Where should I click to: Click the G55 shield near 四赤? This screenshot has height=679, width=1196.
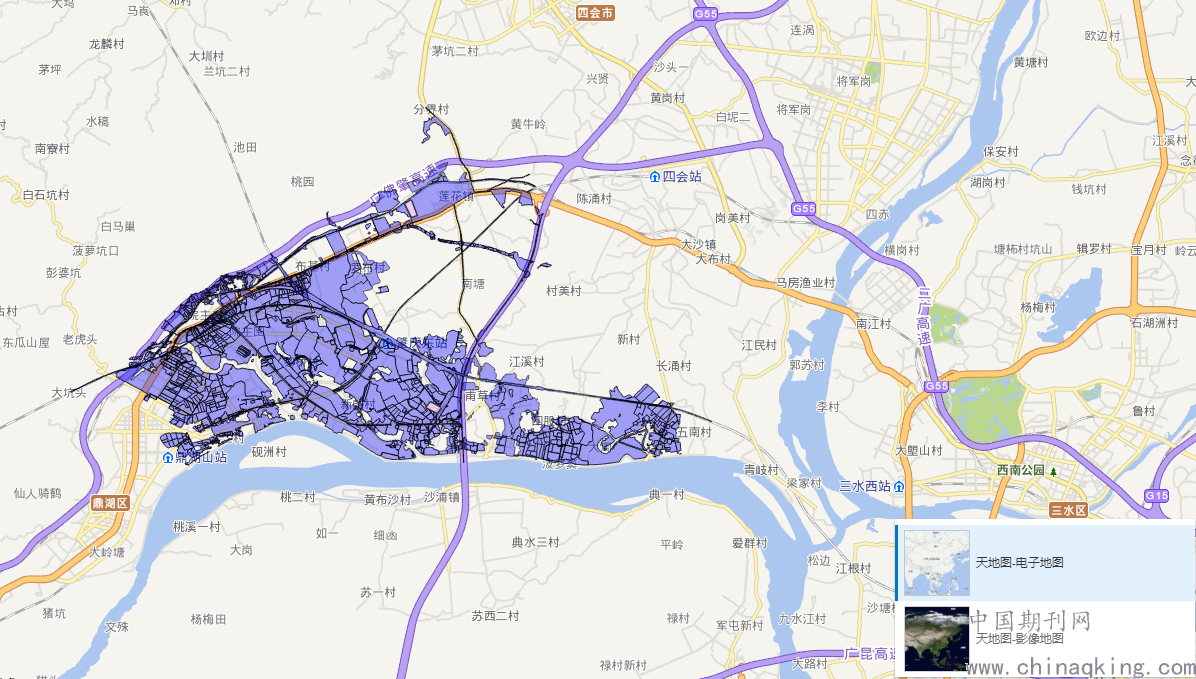803,208
